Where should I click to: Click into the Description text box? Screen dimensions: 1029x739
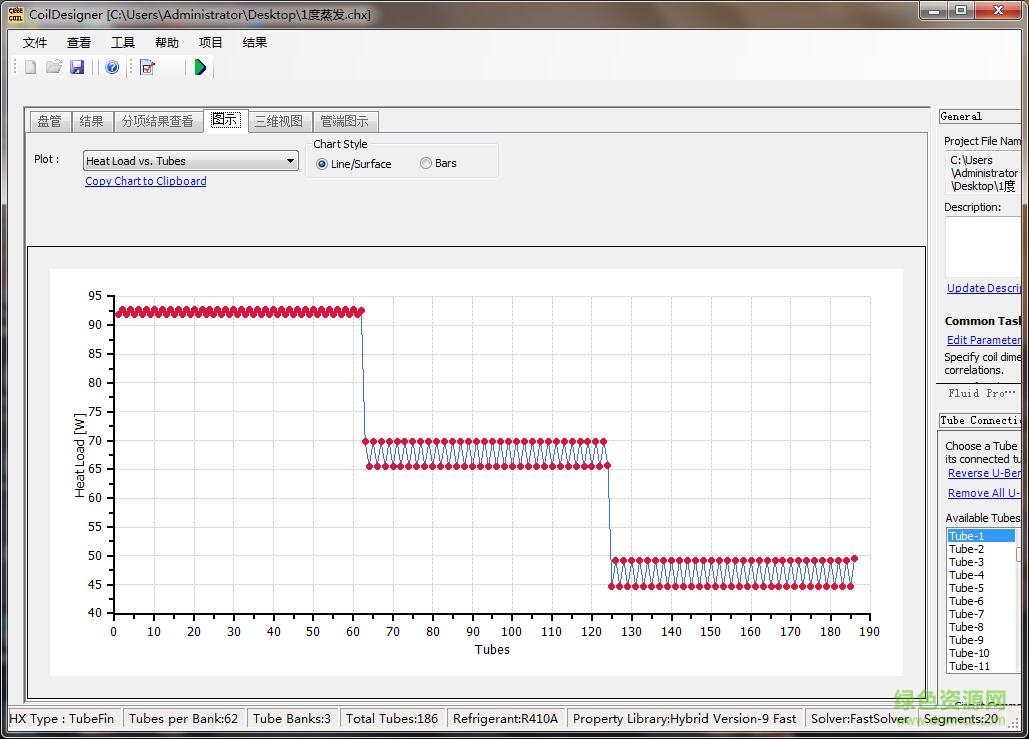click(x=982, y=247)
